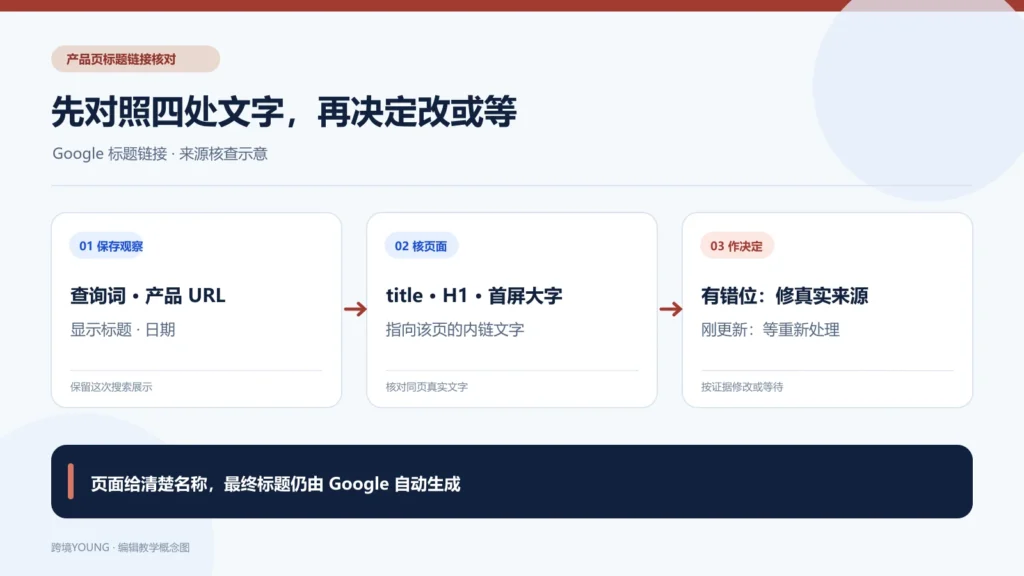Viewport: 1024px width, 576px height.
Task: Click footnote 核对同页真实文字
Action: (x=426, y=387)
